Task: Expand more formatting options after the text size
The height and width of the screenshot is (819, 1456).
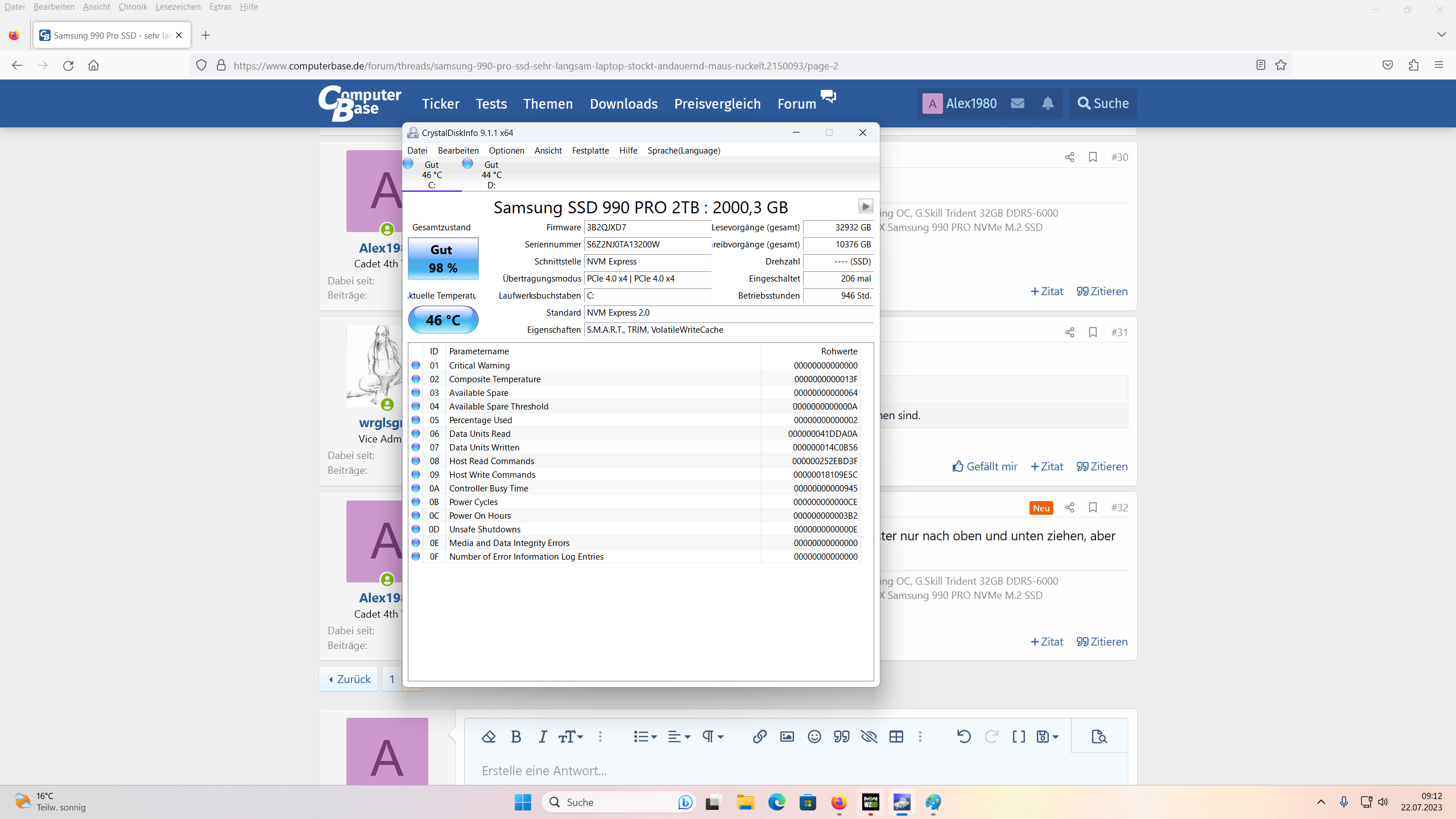Action: click(600, 737)
